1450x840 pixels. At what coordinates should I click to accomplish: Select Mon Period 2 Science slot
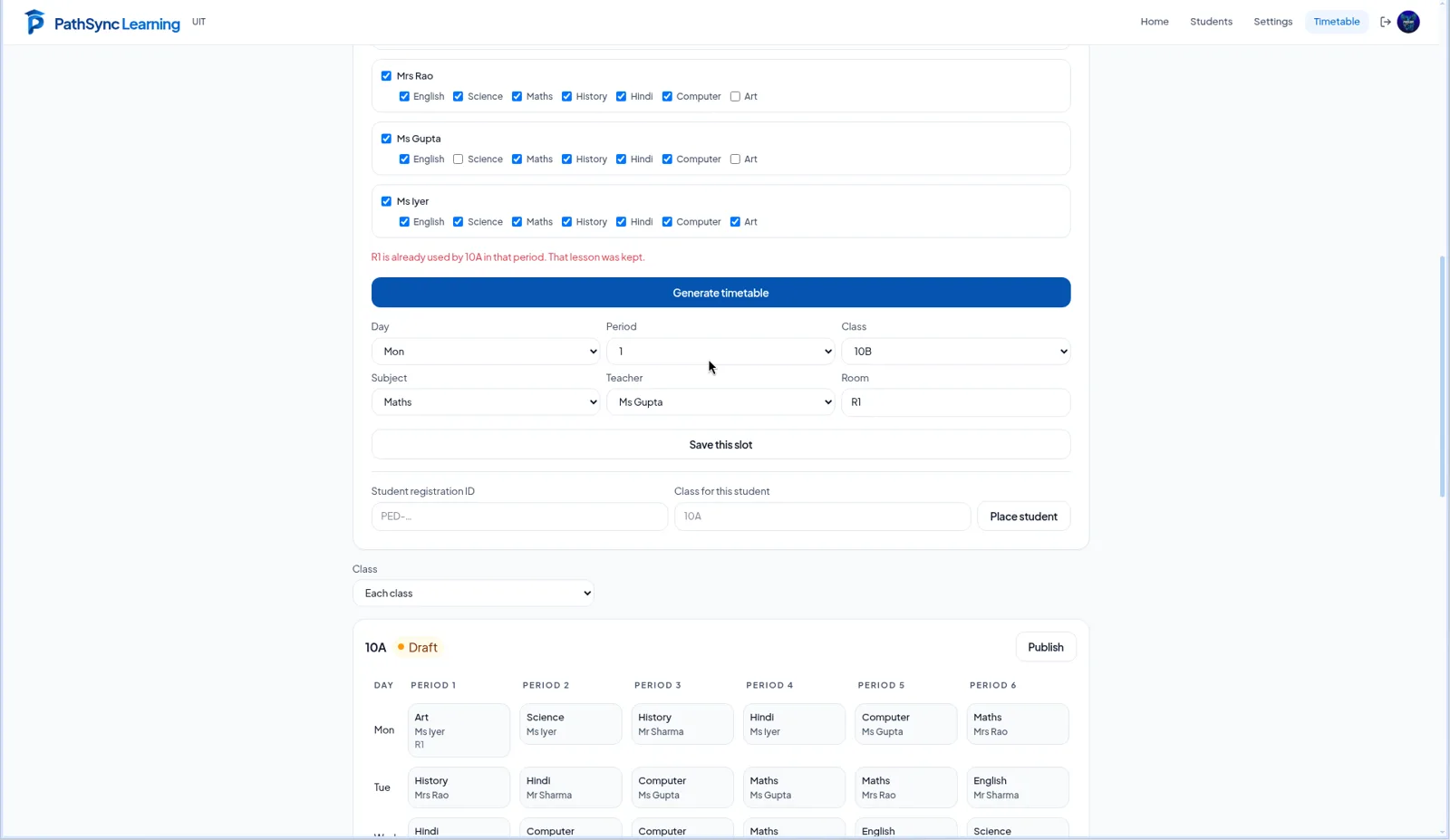tap(571, 724)
